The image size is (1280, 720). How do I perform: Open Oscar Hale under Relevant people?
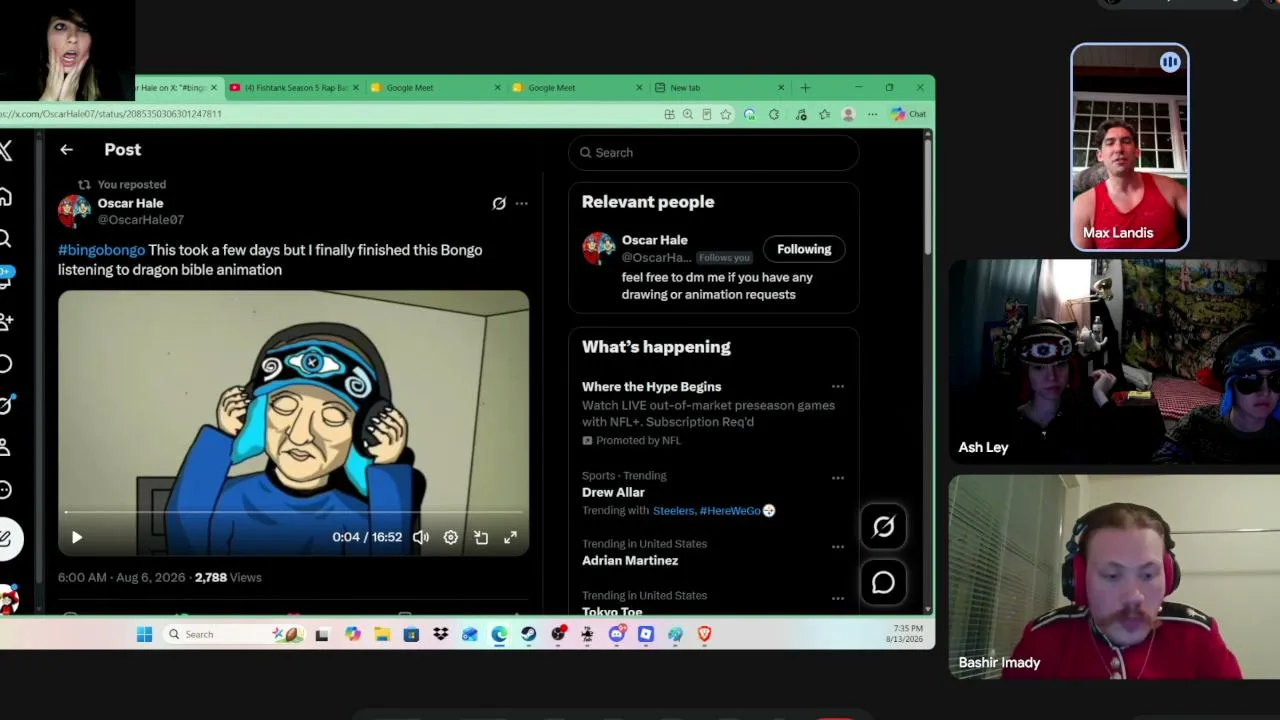click(654, 240)
